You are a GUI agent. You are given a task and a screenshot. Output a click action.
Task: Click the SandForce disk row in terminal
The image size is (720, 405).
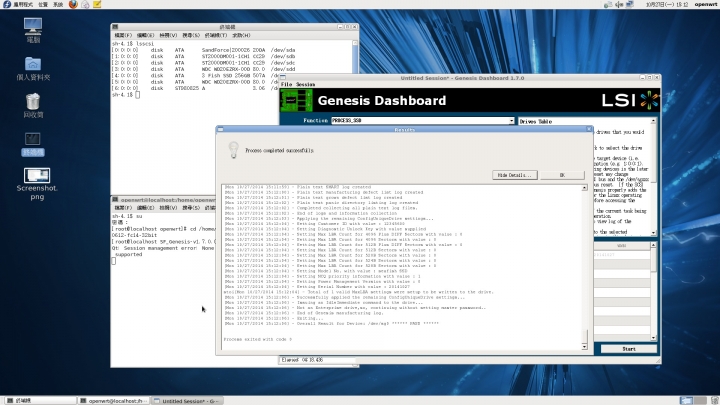(204, 50)
